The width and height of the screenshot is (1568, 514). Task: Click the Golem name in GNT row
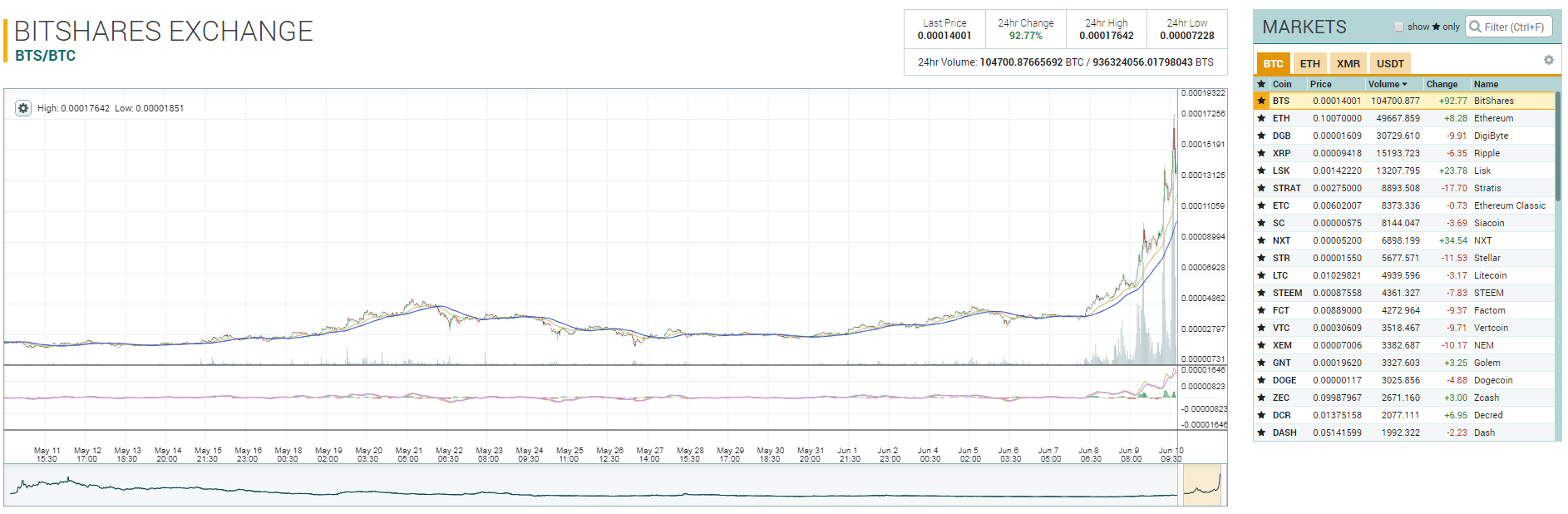pos(1487,363)
